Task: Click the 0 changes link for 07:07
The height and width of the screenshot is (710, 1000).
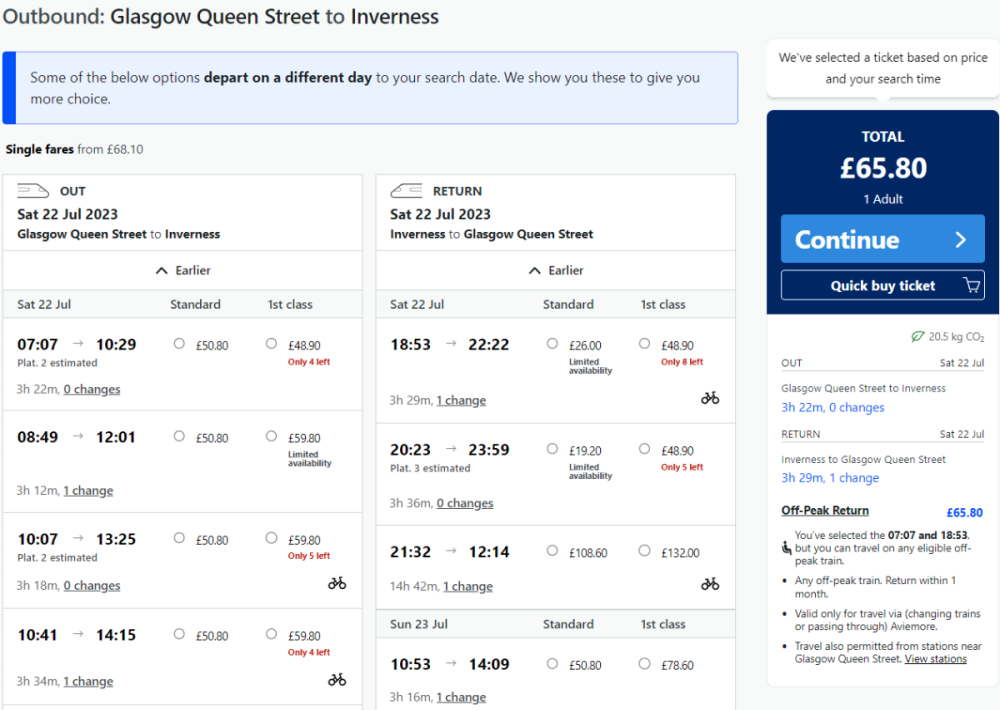Action: [92, 389]
